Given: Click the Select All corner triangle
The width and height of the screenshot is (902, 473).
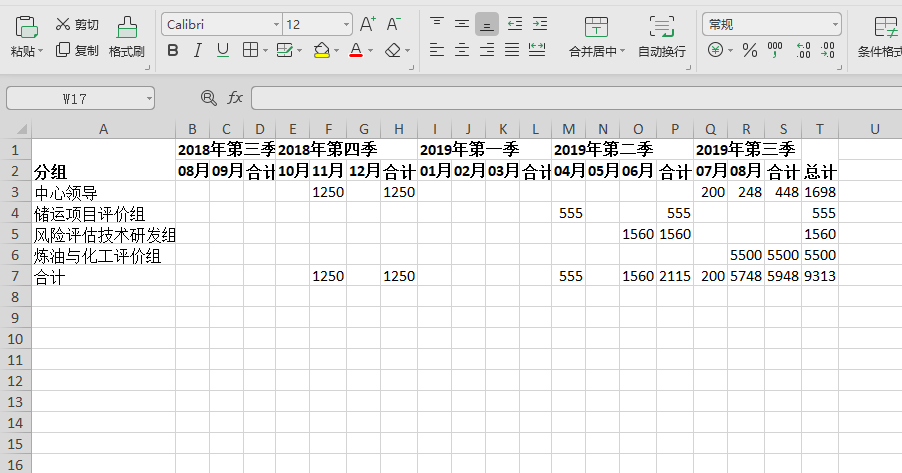Looking at the screenshot, I should [x=21, y=129].
